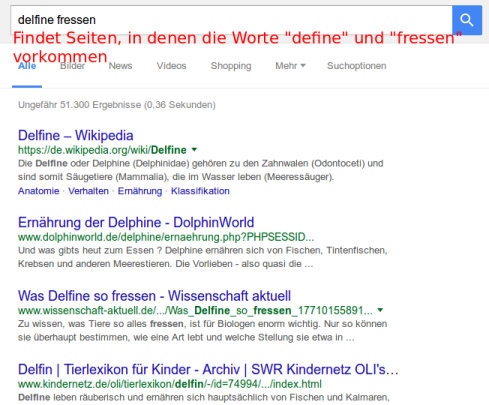Expand the arrow beside the wissenschaft-aktuell URL
The height and width of the screenshot is (405, 489).
tap(380, 310)
